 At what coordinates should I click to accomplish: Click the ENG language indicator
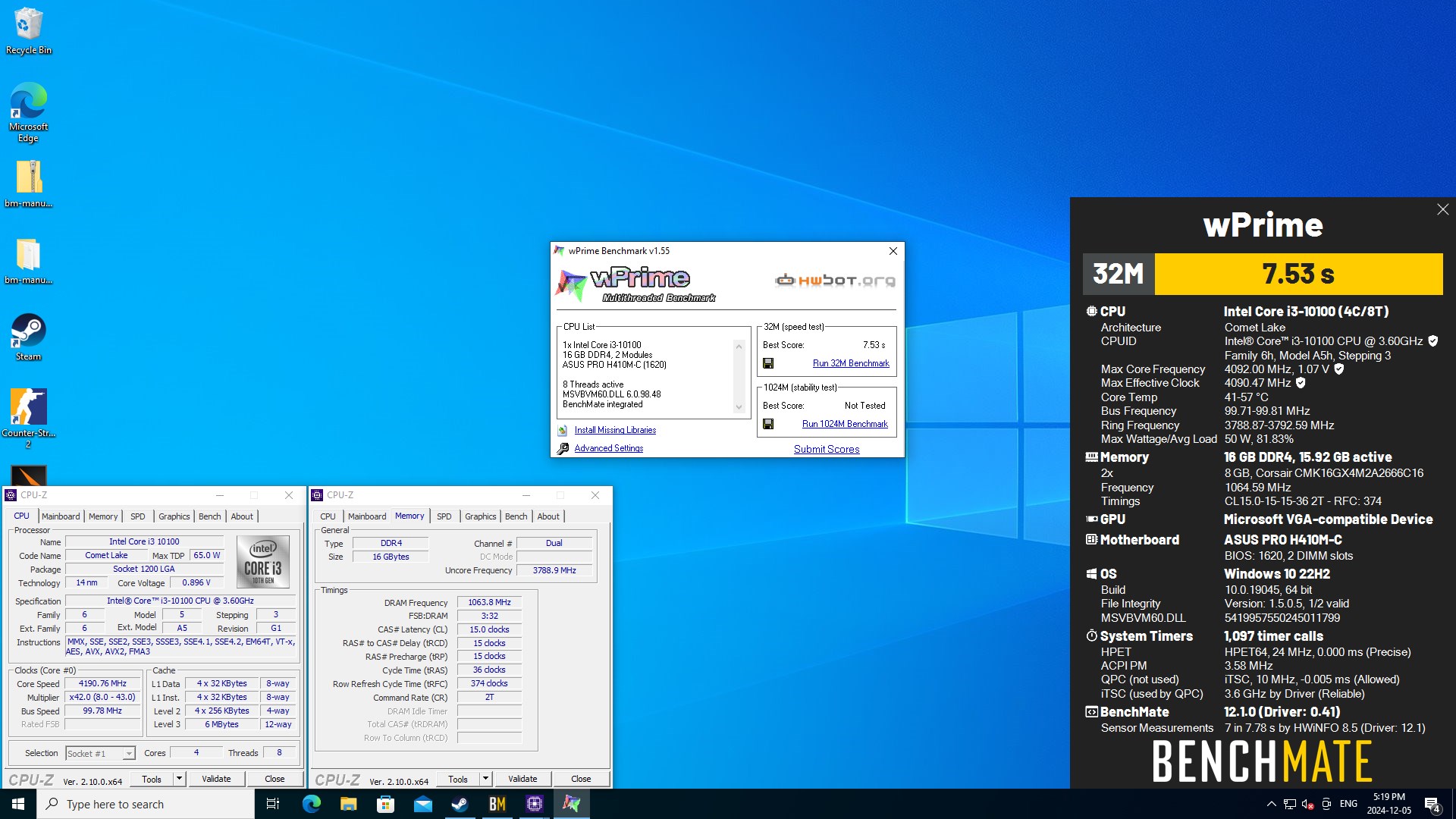point(1348,804)
